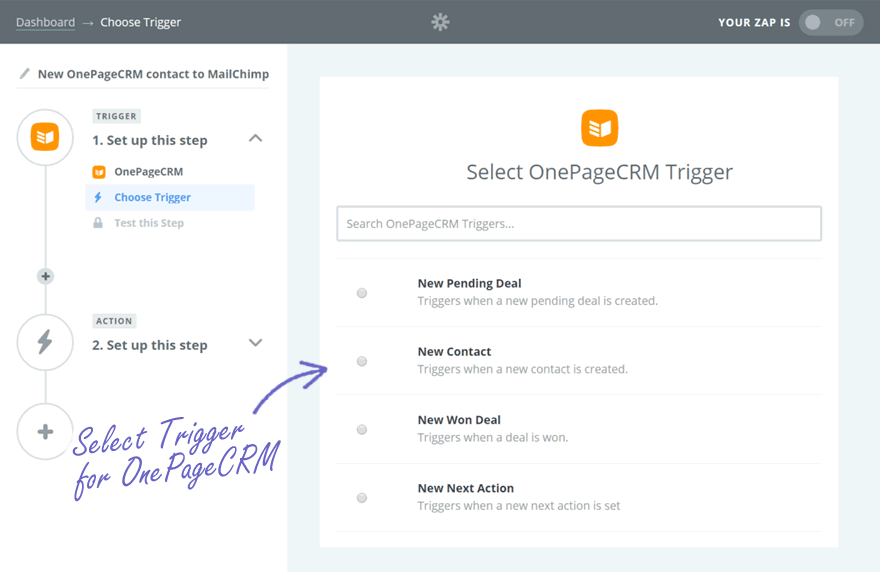Click the large OnePageCRM logo in panel
Viewport: 880px width, 572px height.
(x=599, y=128)
